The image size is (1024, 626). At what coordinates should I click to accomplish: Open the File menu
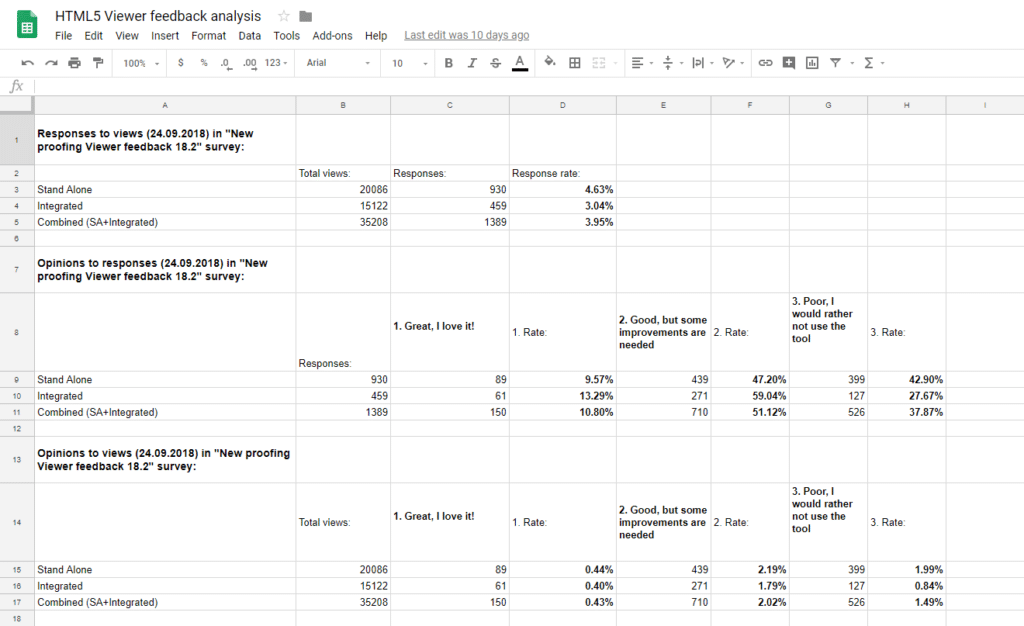[63, 36]
